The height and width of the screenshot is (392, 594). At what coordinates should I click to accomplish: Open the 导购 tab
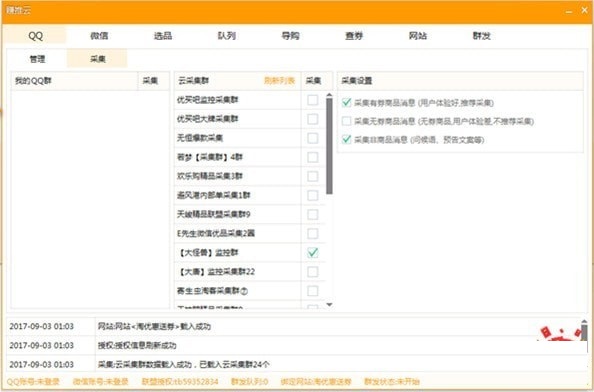click(290, 36)
